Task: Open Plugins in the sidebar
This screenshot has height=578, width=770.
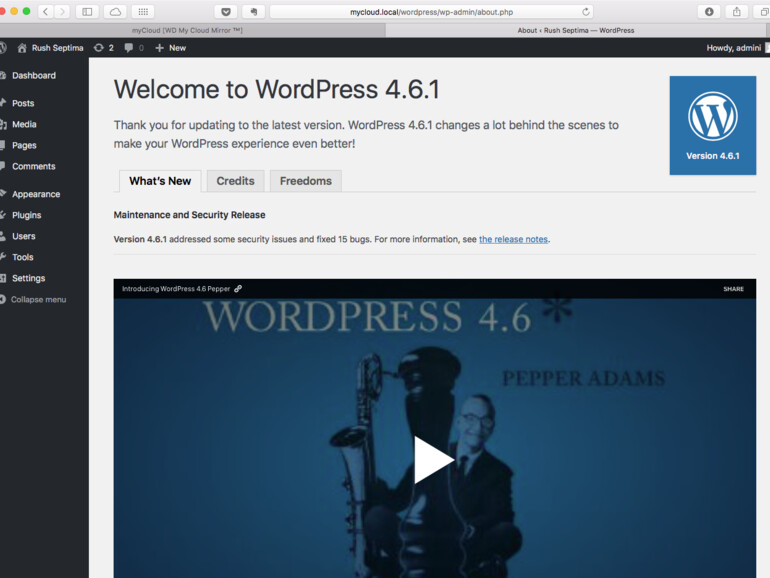Action: (x=27, y=216)
